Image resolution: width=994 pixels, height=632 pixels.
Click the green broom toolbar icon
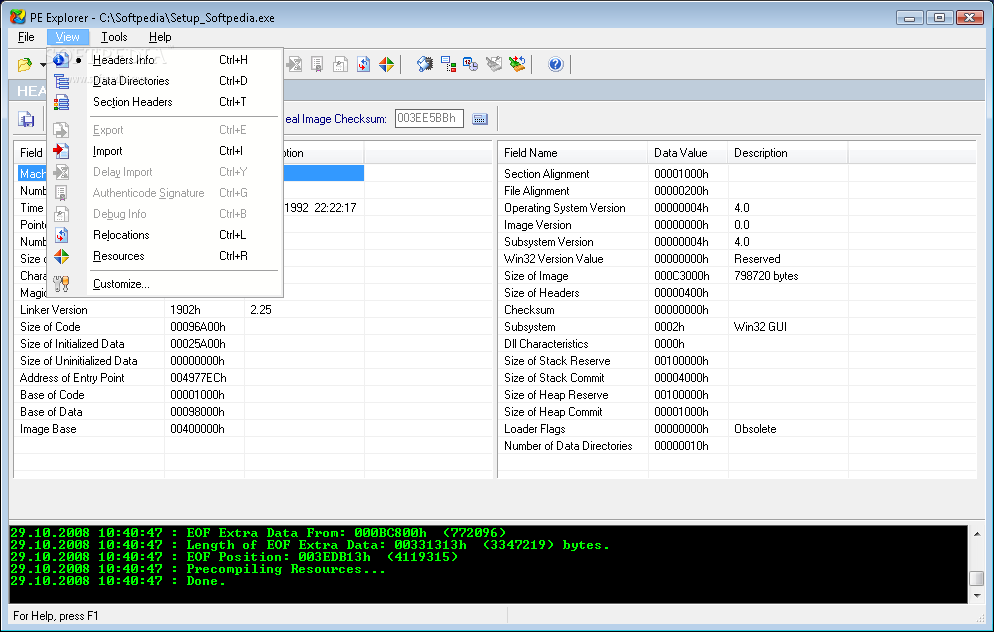(x=517, y=64)
